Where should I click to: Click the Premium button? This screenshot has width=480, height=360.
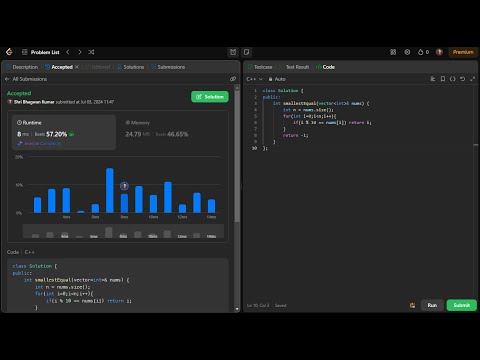tap(463, 52)
